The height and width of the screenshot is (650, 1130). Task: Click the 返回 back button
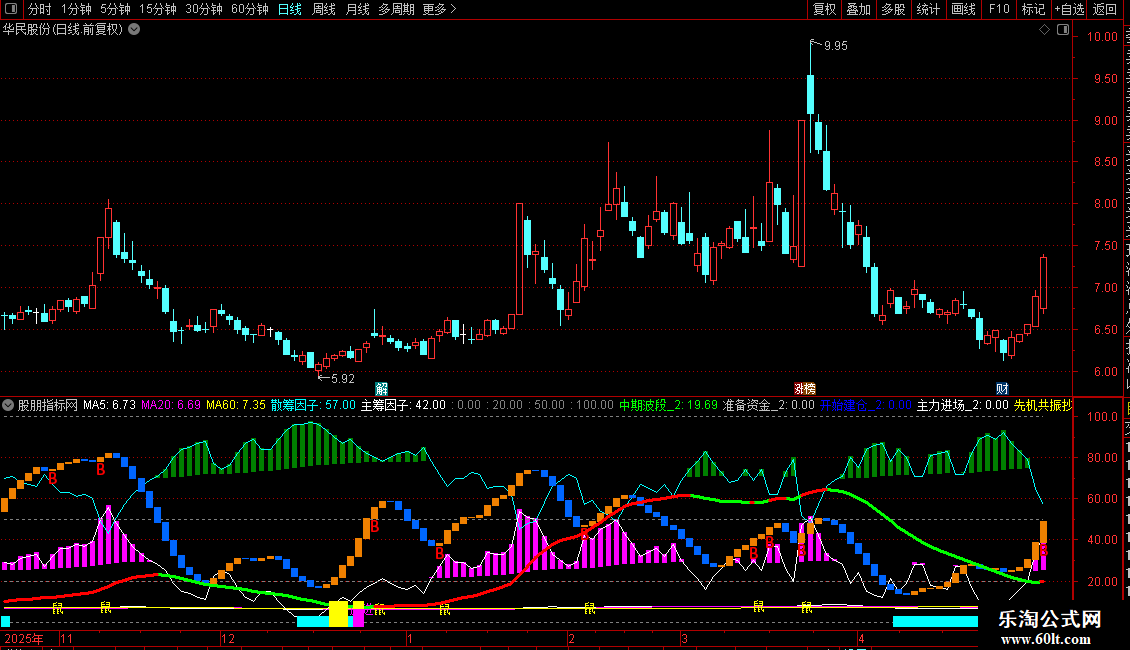1105,9
